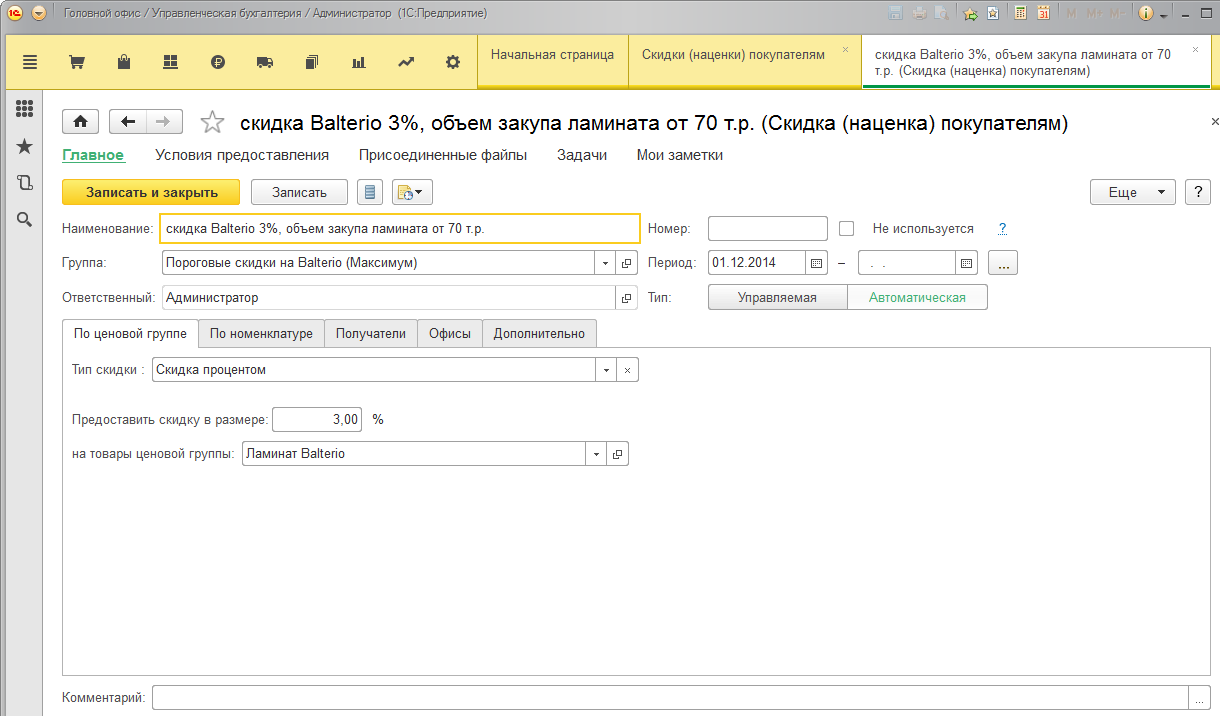Open the shopping cart section
This screenshot has height=716, width=1220.
76,62
